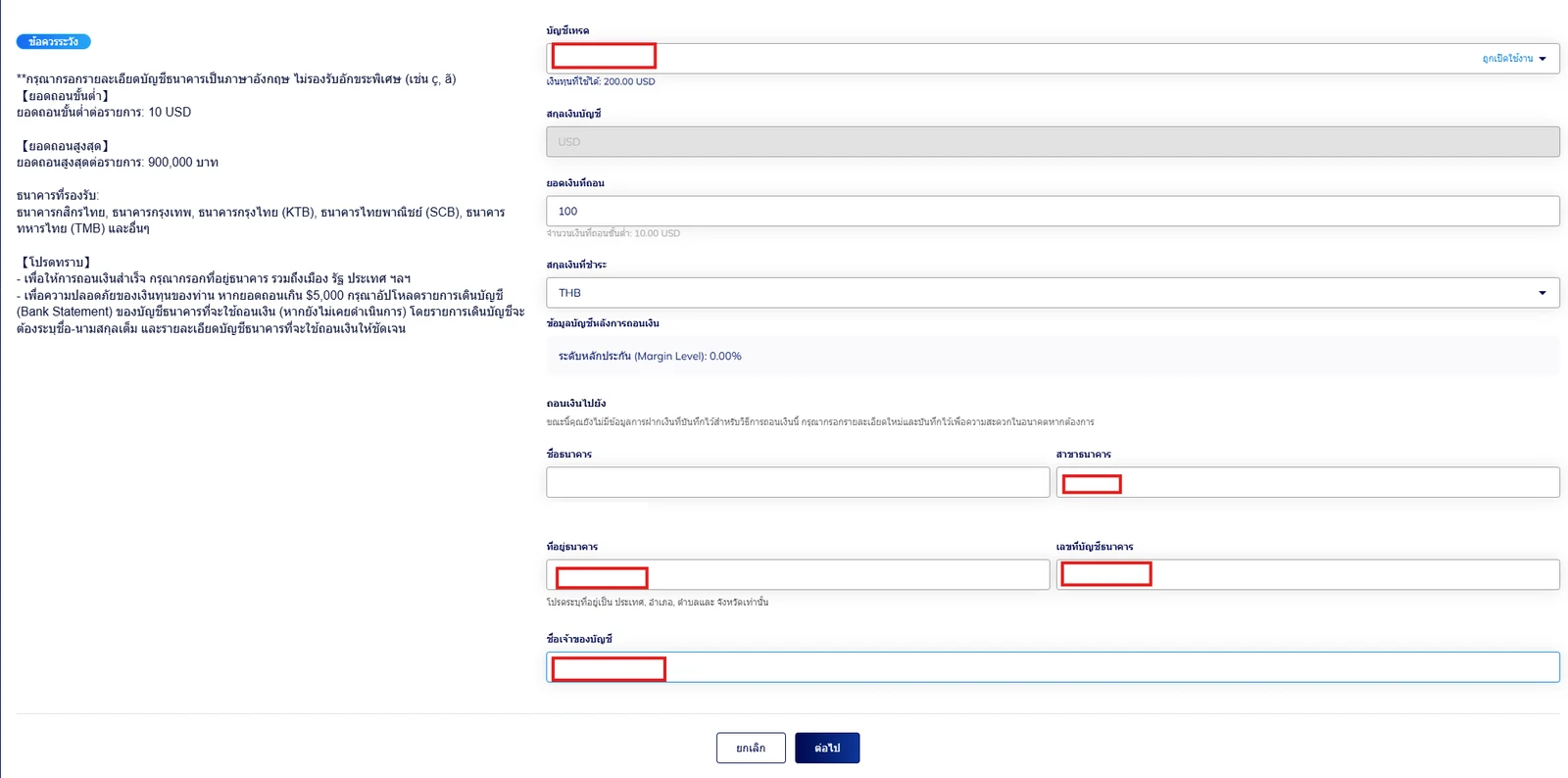Click the "เงินทุนที่ใช้ได้: 200.00 USD" text
This screenshot has width=1568, height=778.
click(601, 82)
